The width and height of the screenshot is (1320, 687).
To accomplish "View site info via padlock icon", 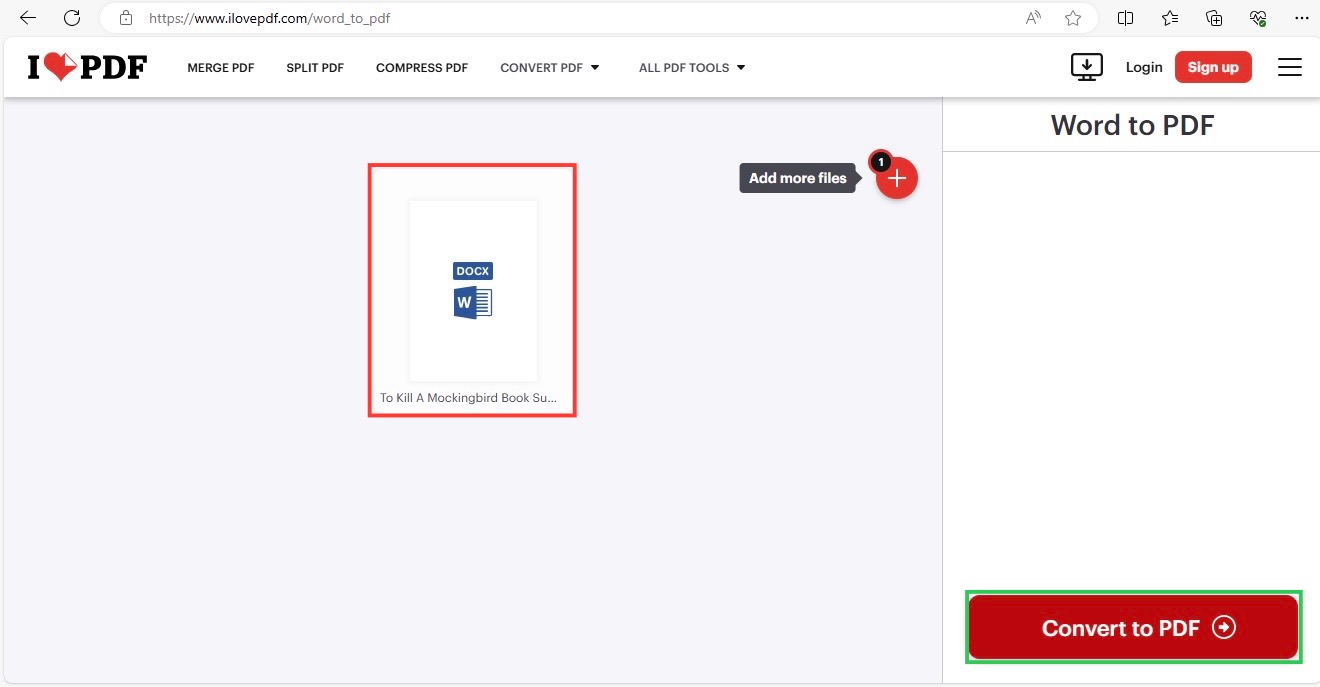I will coord(125,18).
